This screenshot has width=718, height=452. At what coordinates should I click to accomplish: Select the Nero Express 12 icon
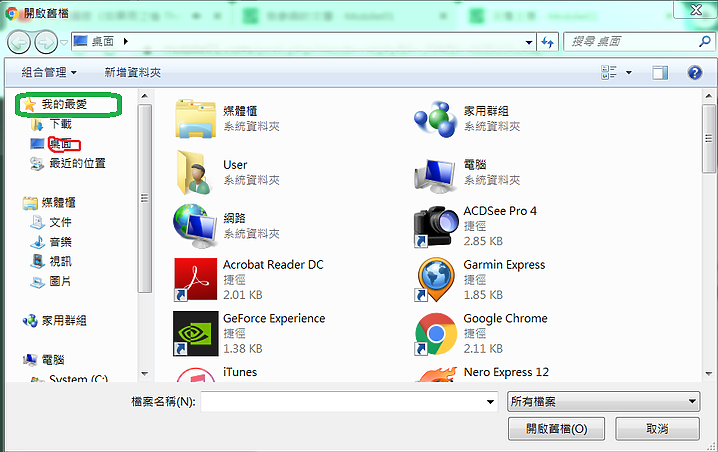click(437, 375)
